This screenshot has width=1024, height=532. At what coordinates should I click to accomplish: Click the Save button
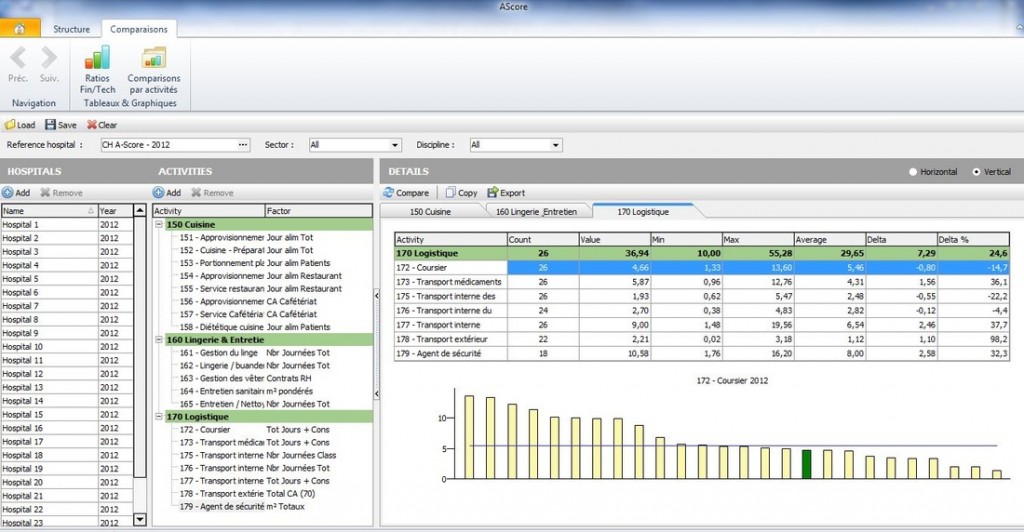click(61, 125)
